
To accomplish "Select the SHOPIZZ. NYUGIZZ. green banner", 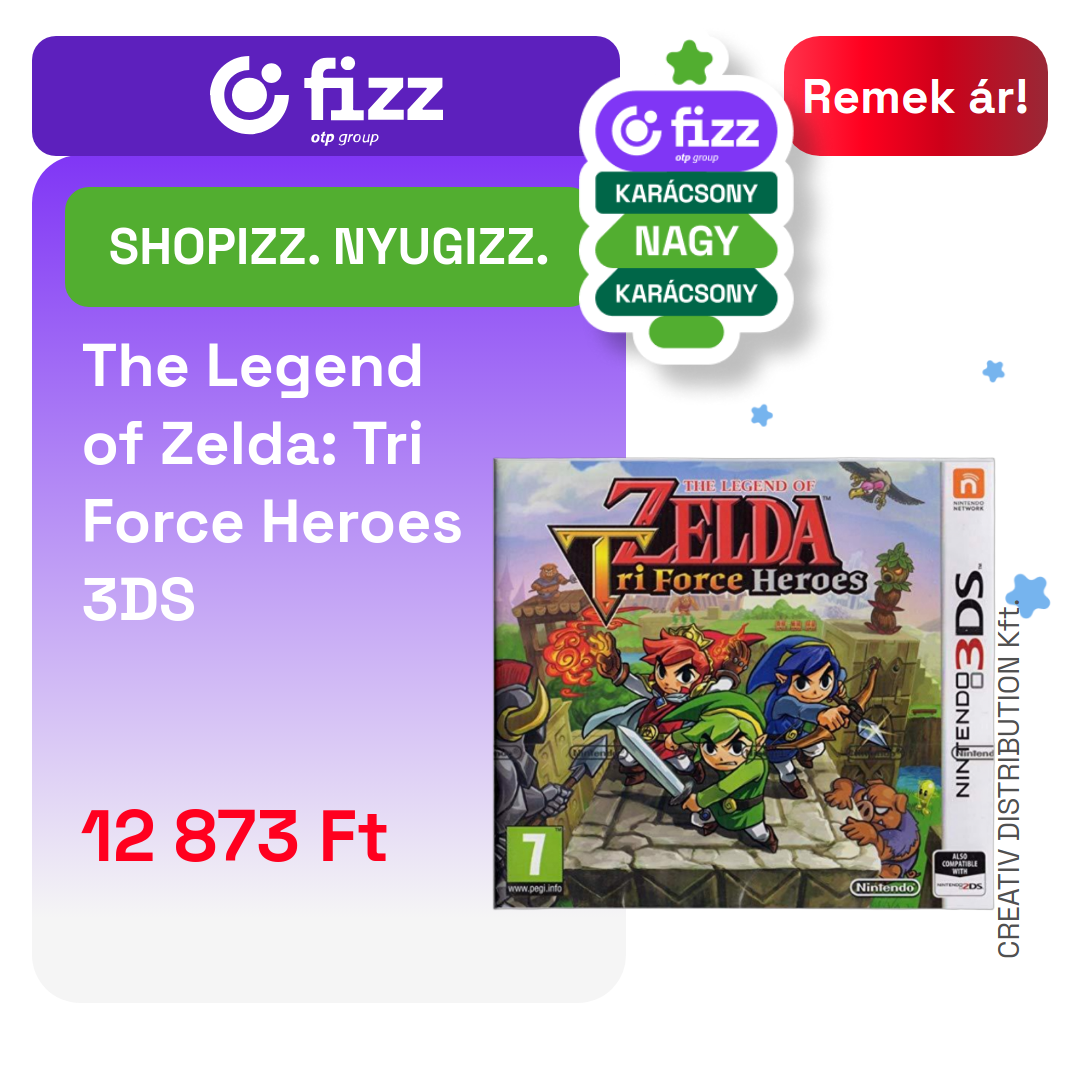I will 326,247.
